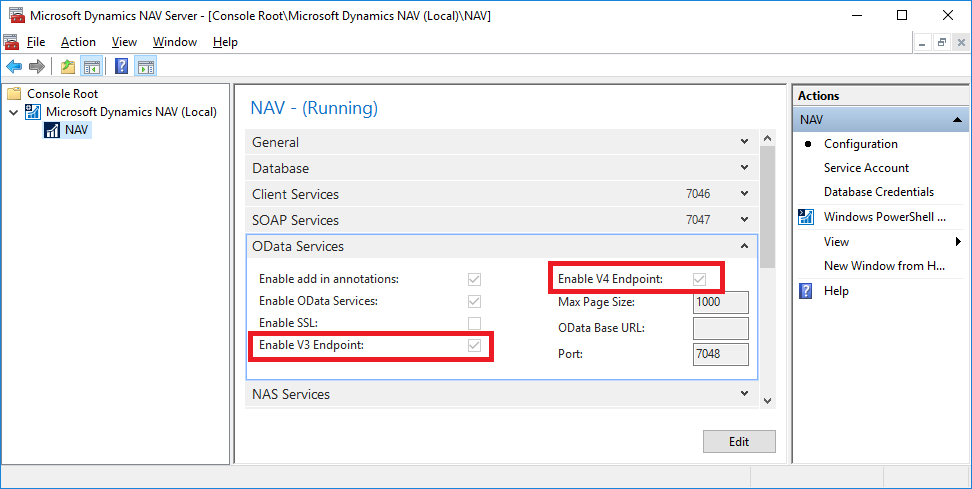Open the View menu in menu bar
The width and height of the screenshot is (972, 489).
(124, 42)
